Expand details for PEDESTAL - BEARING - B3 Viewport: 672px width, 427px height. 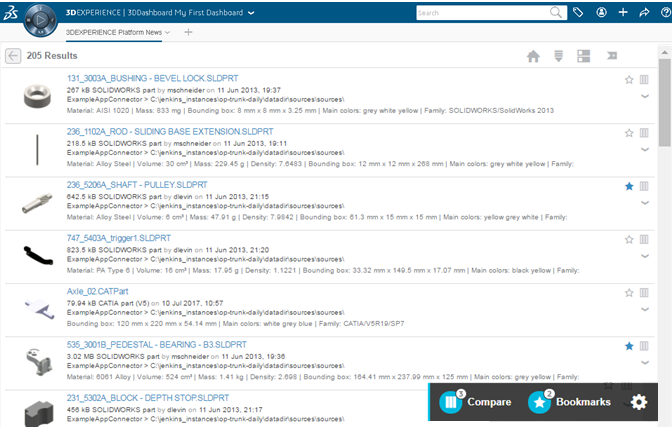(x=645, y=363)
